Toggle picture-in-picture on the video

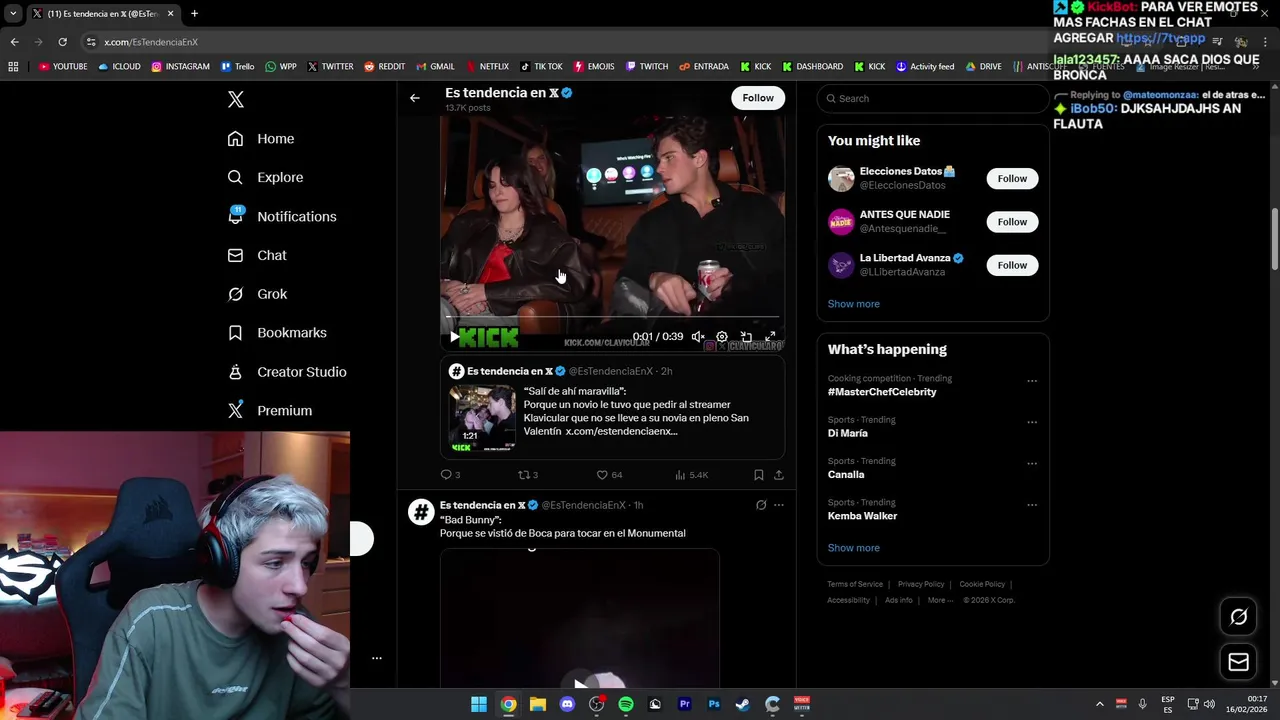[x=746, y=337]
